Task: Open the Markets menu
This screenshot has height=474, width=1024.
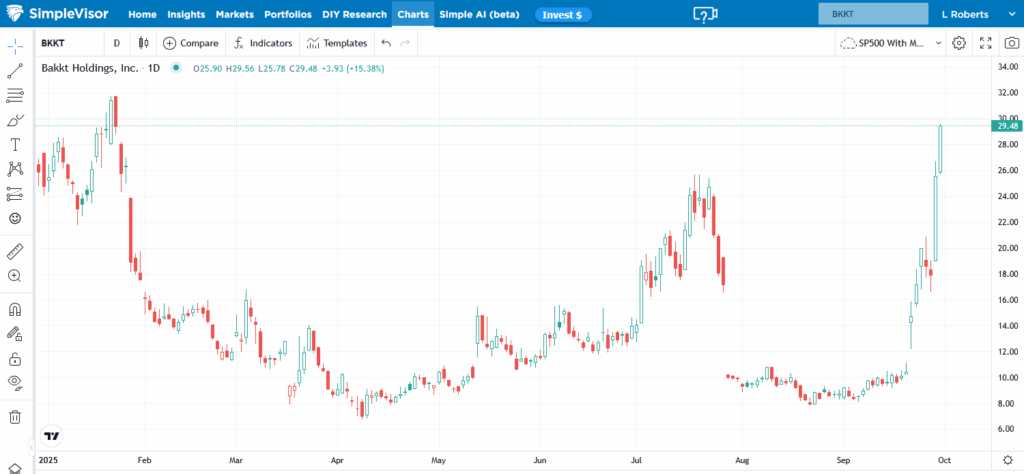Action: pos(234,15)
